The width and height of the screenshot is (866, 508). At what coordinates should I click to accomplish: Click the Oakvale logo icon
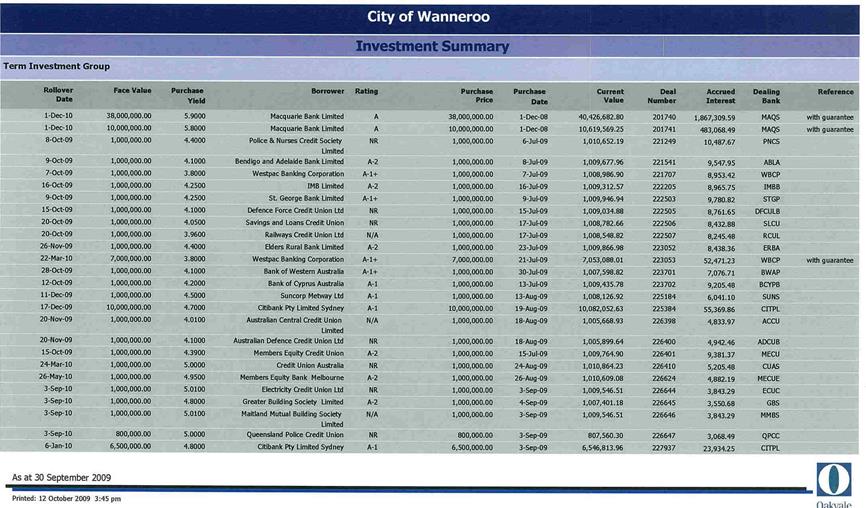(834, 479)
